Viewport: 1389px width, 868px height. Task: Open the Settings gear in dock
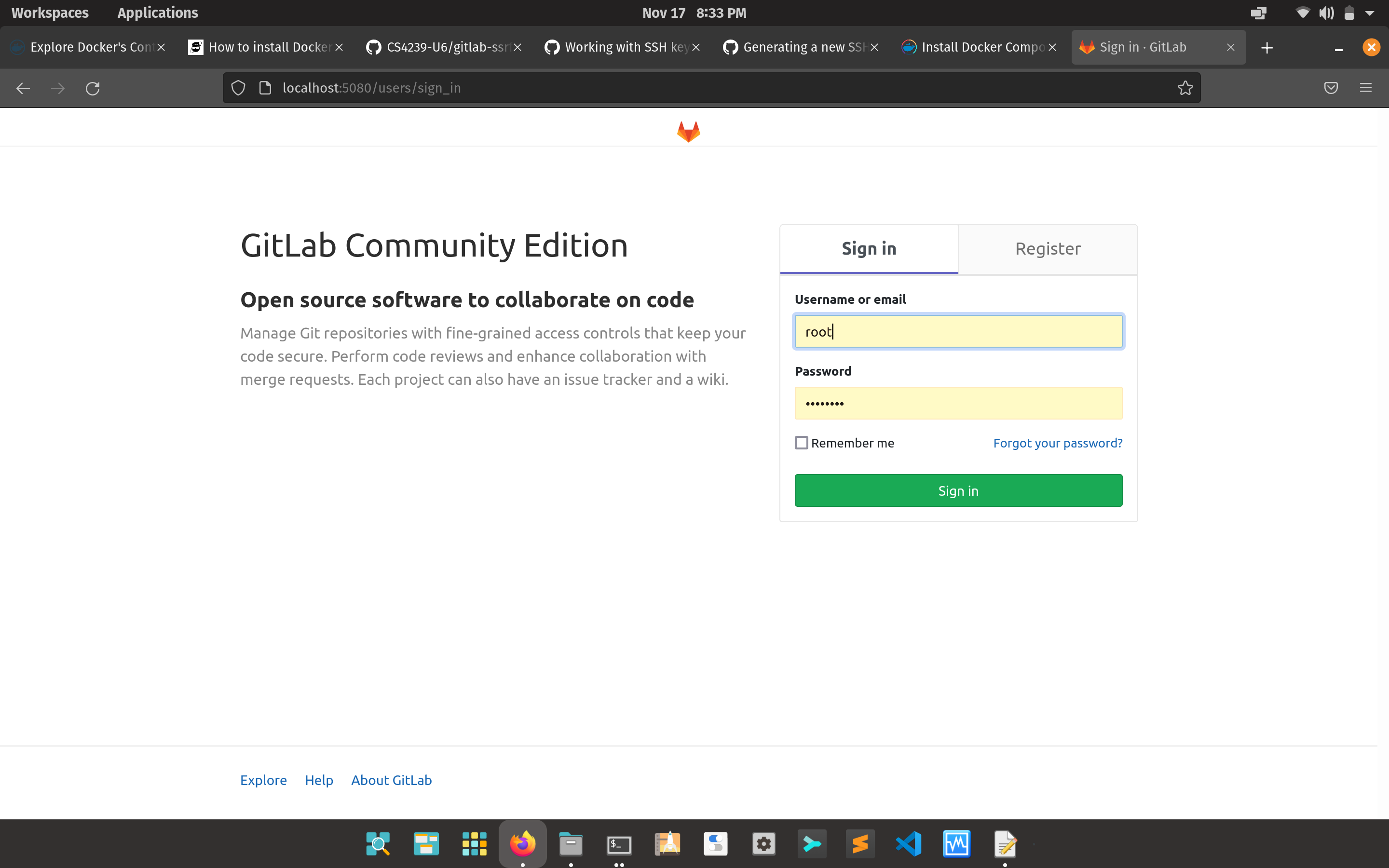pos(763,843)
